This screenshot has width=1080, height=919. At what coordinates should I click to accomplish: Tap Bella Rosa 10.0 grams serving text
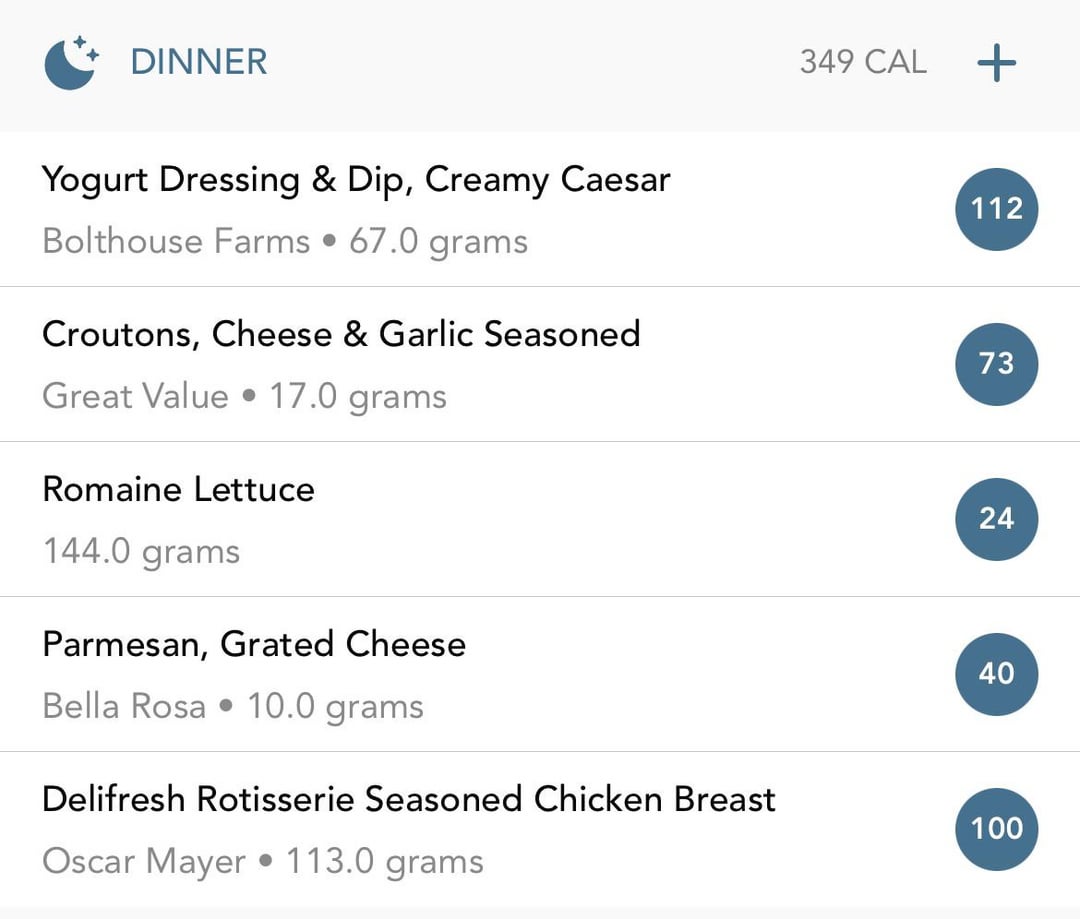click(x=233, y=707)
